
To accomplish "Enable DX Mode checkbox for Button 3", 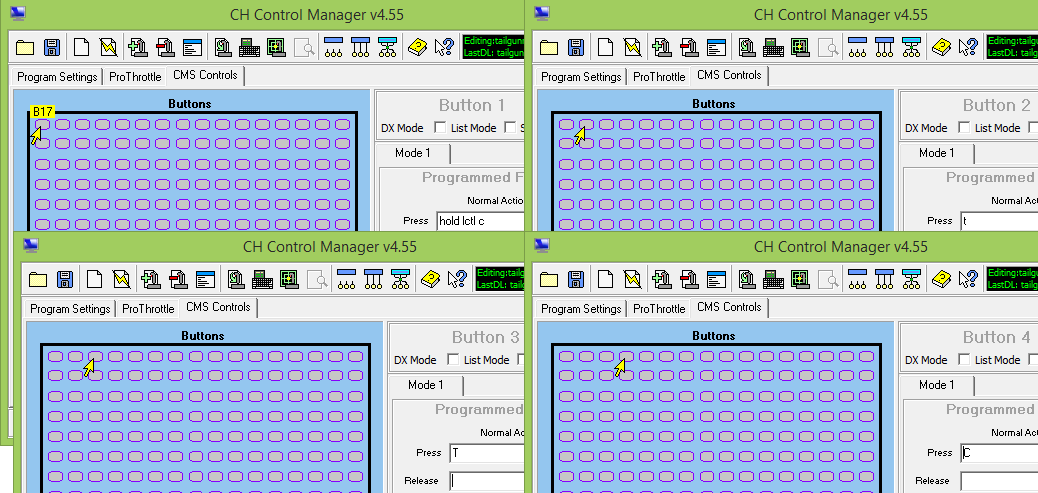I will point(453,360).
